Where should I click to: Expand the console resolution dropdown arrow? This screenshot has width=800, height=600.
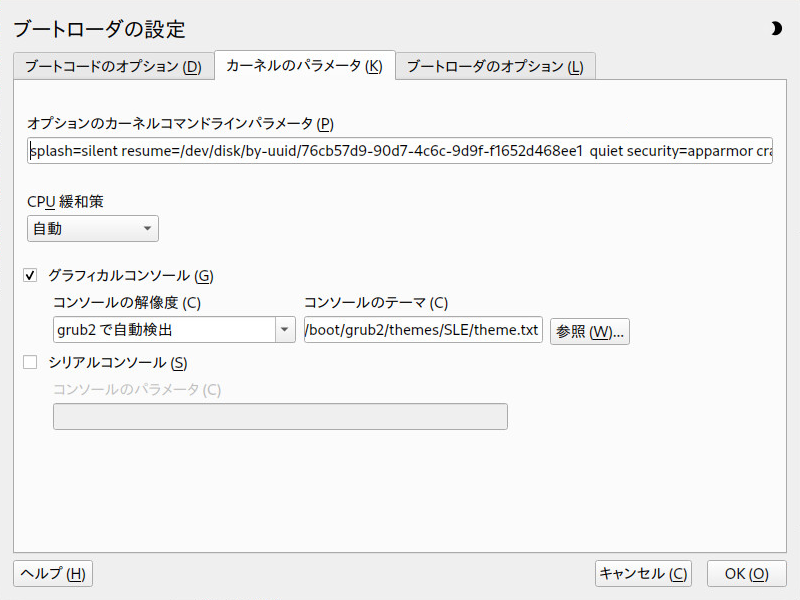285,330
